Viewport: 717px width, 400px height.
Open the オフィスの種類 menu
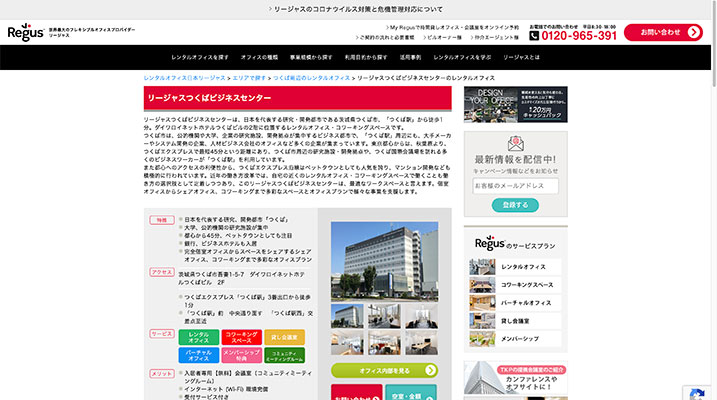(x=259, y=57)
